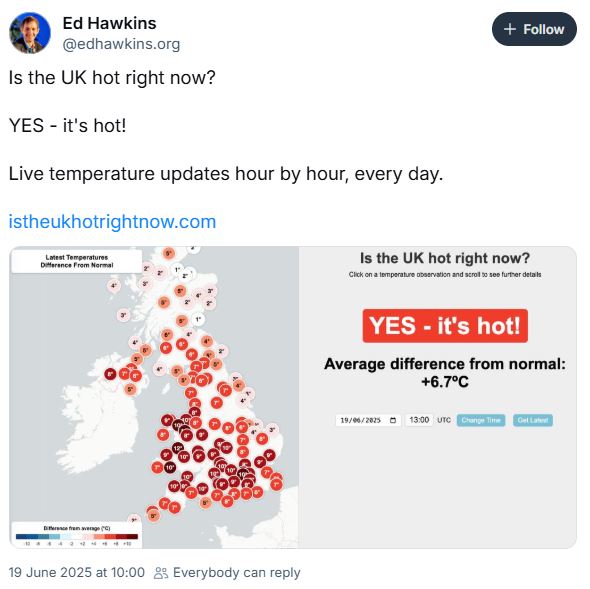This screenshot has height=589, width=590.
Task: Click the 19/06/2025 date input field
Action: (368, 420)
